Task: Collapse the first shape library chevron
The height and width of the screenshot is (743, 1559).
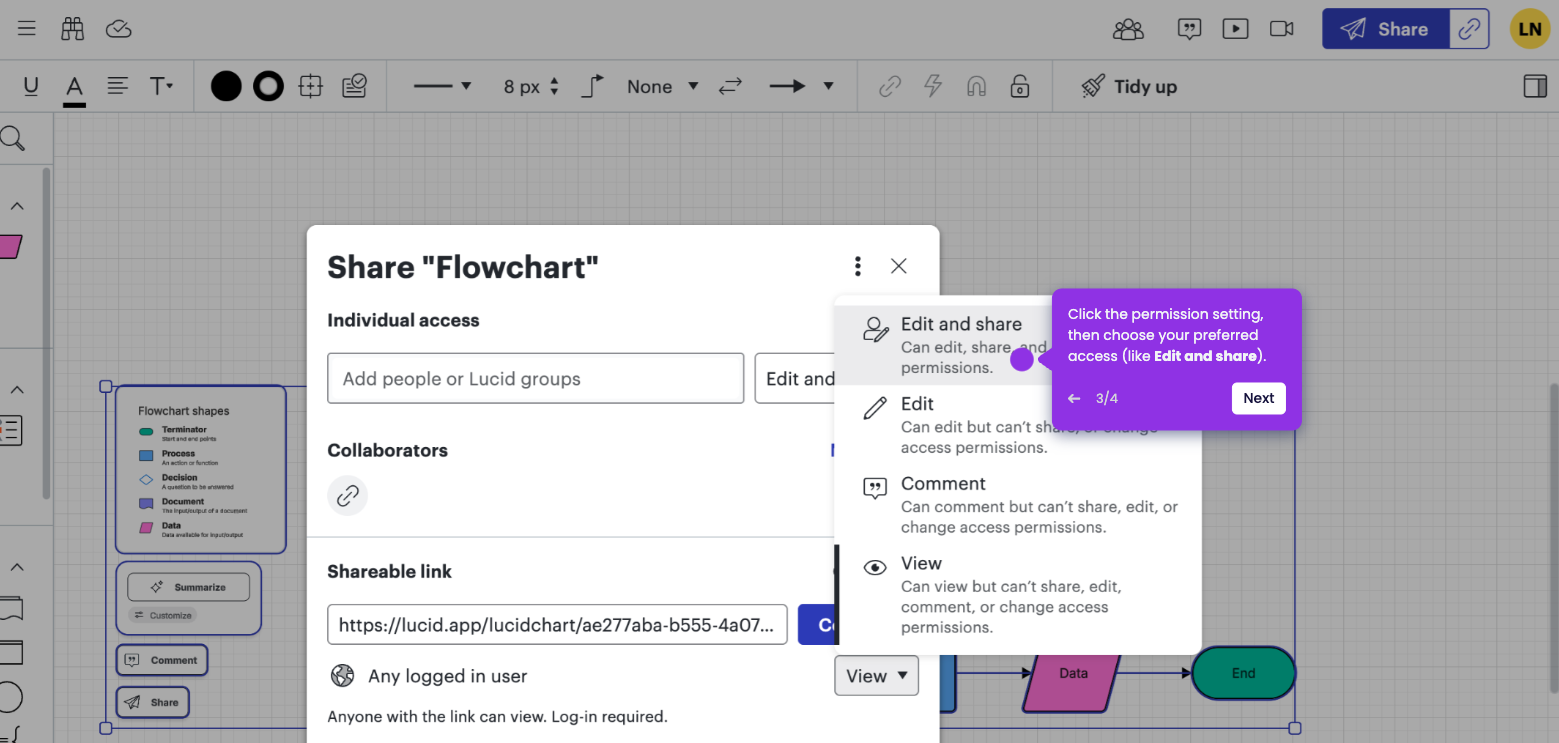Action: click(17, 207)
